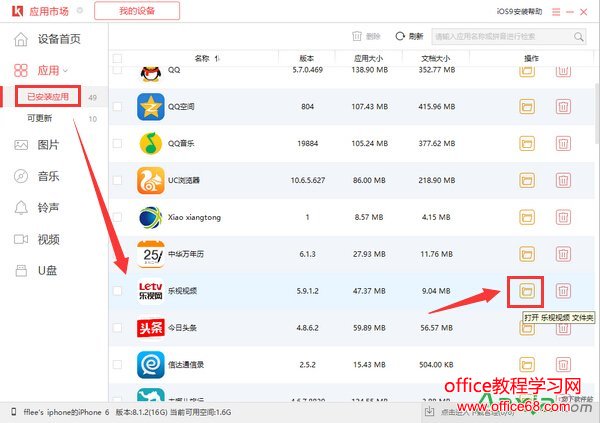600x423 pixels.
Task: Click the search magnifier icon
Action: [579, 37]
